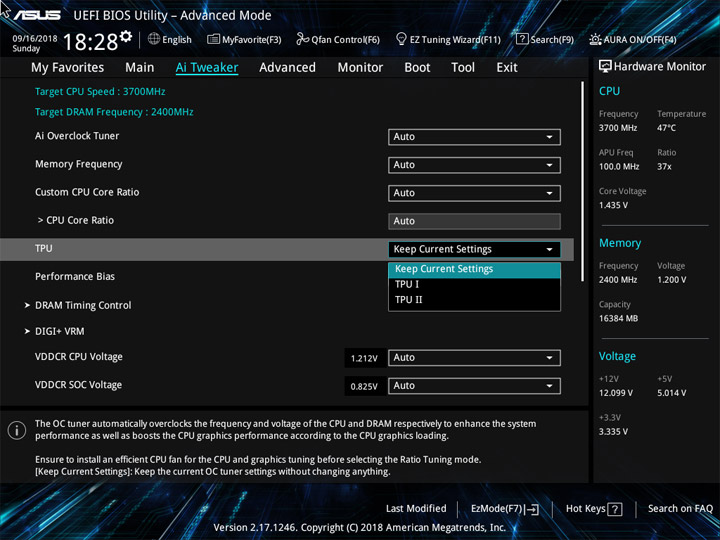
Task: Click the 12.099 V reading
Action: point(616,393)
